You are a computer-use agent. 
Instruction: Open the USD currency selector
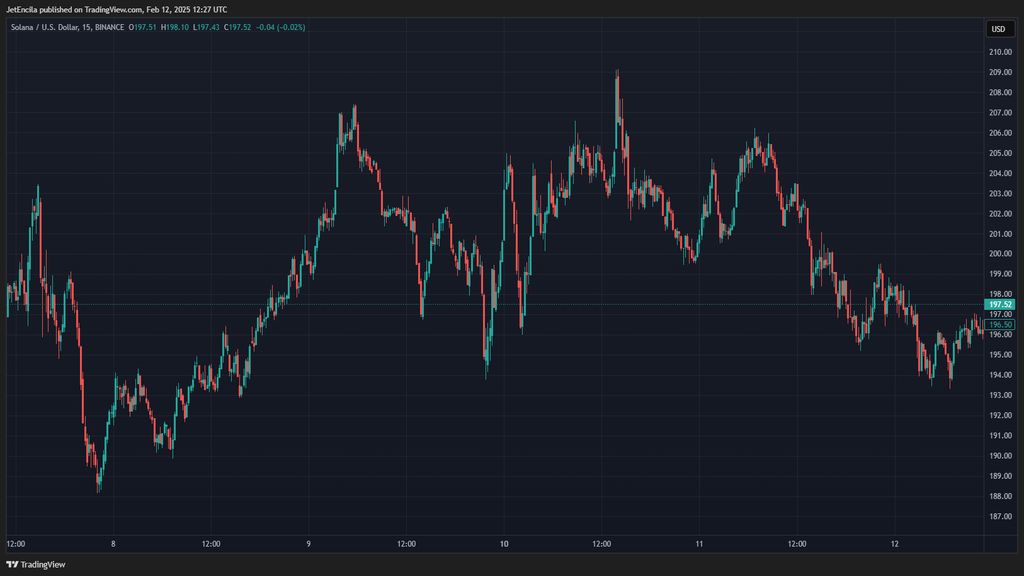[x=999, y=29]
